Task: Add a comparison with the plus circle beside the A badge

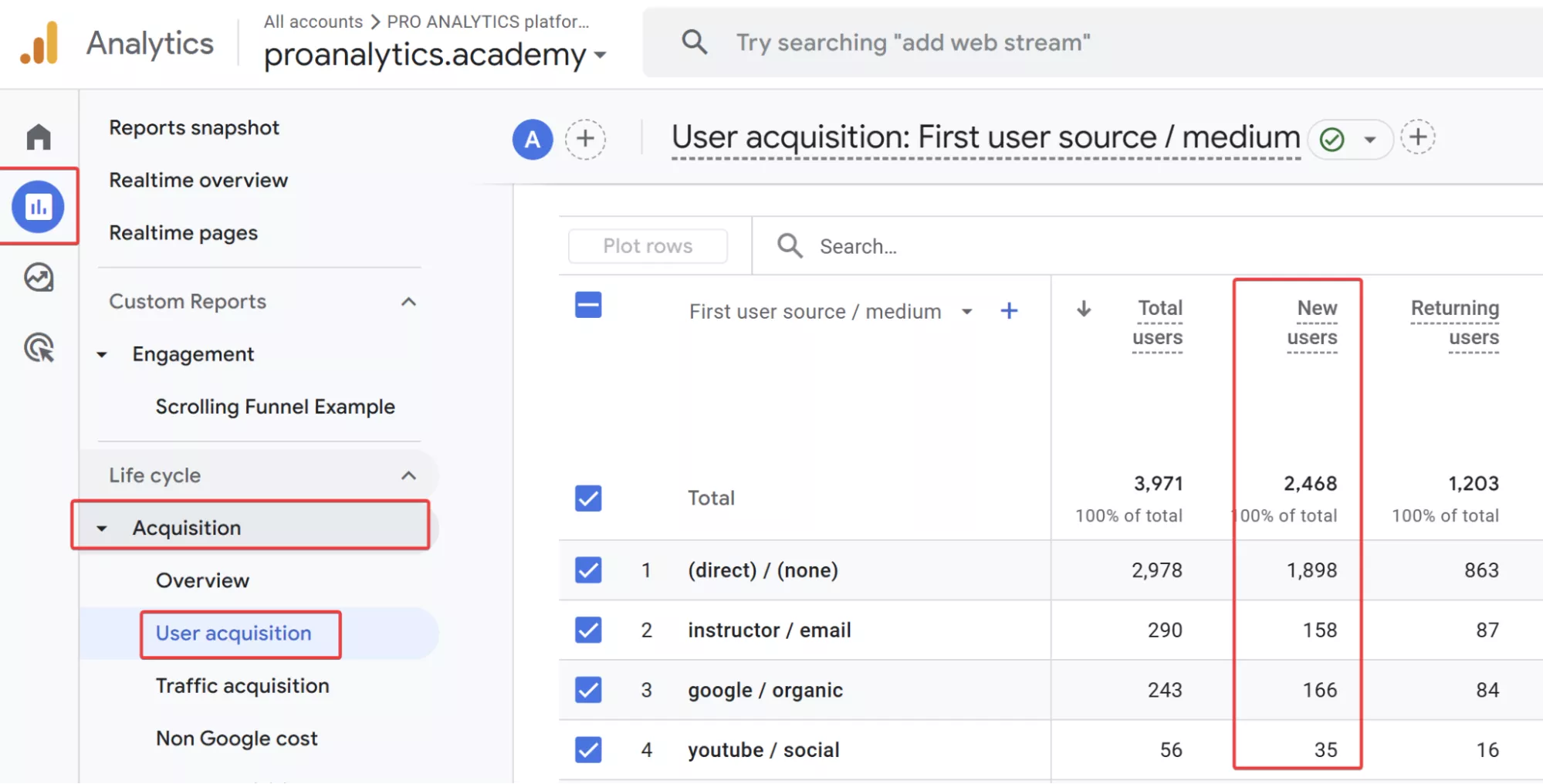Action: pos(585,139)
